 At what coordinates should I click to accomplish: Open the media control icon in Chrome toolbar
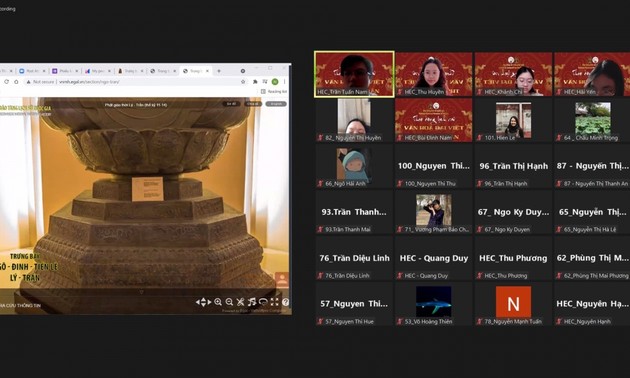pyautogui.click(x=265, y=82)
